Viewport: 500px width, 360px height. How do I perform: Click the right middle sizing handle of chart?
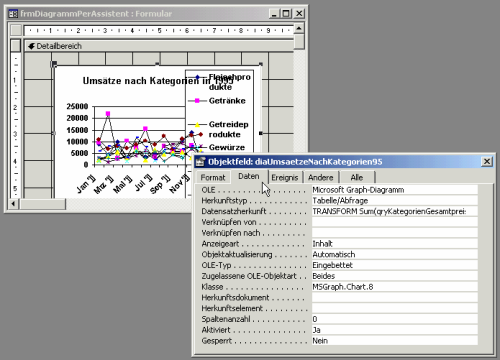click(x=261, y=133)
